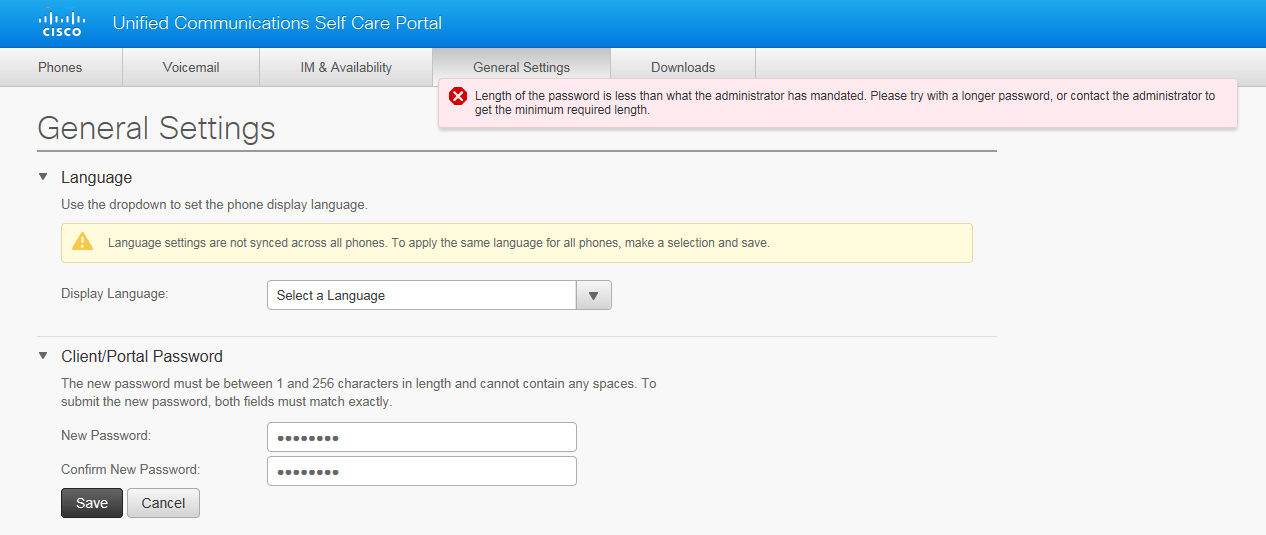Open the IM & Availability tab
The height and width of the screenshot is (535, 1266).
pos(346,68)
